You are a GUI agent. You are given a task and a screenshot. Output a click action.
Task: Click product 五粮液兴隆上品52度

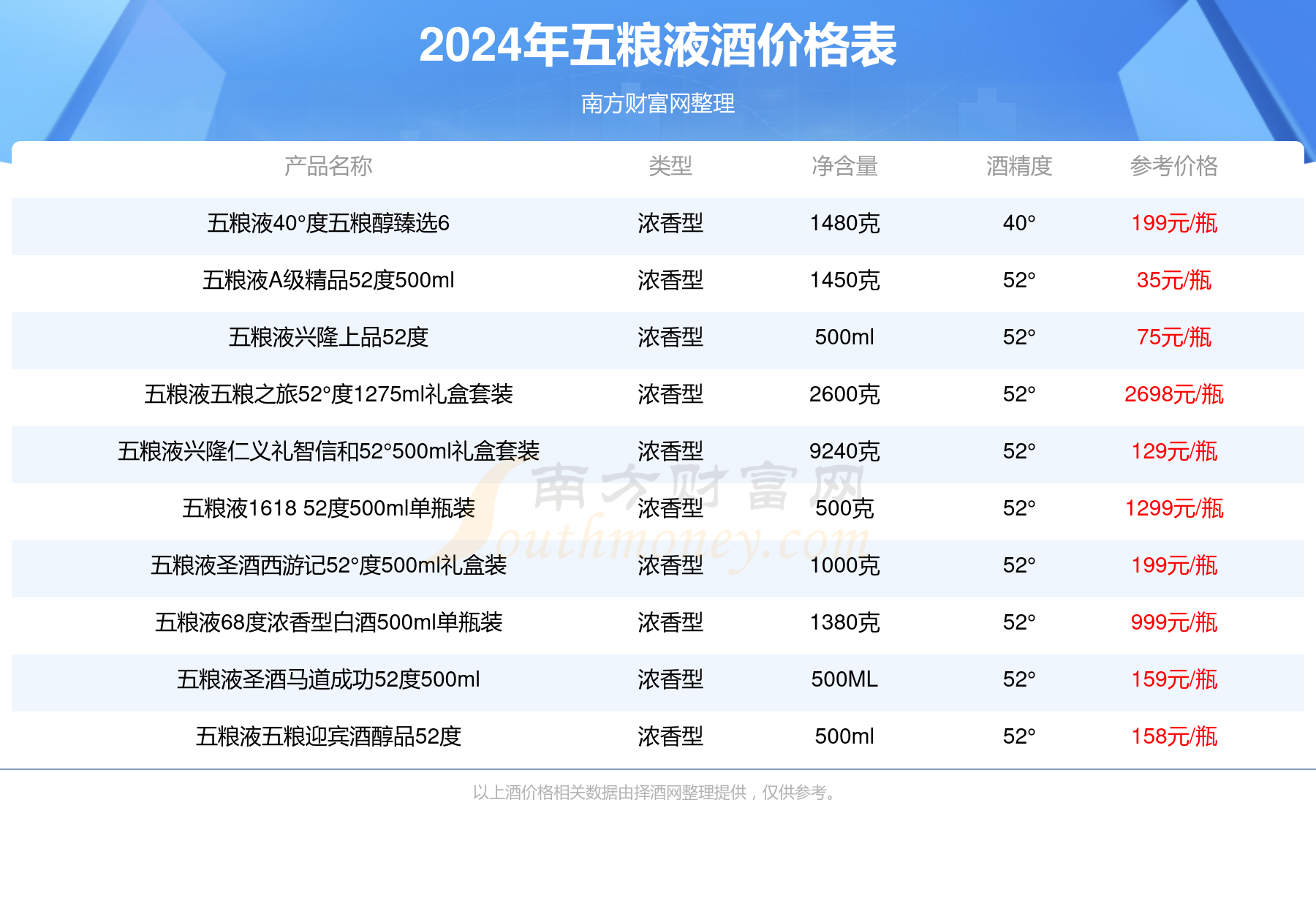328,337
